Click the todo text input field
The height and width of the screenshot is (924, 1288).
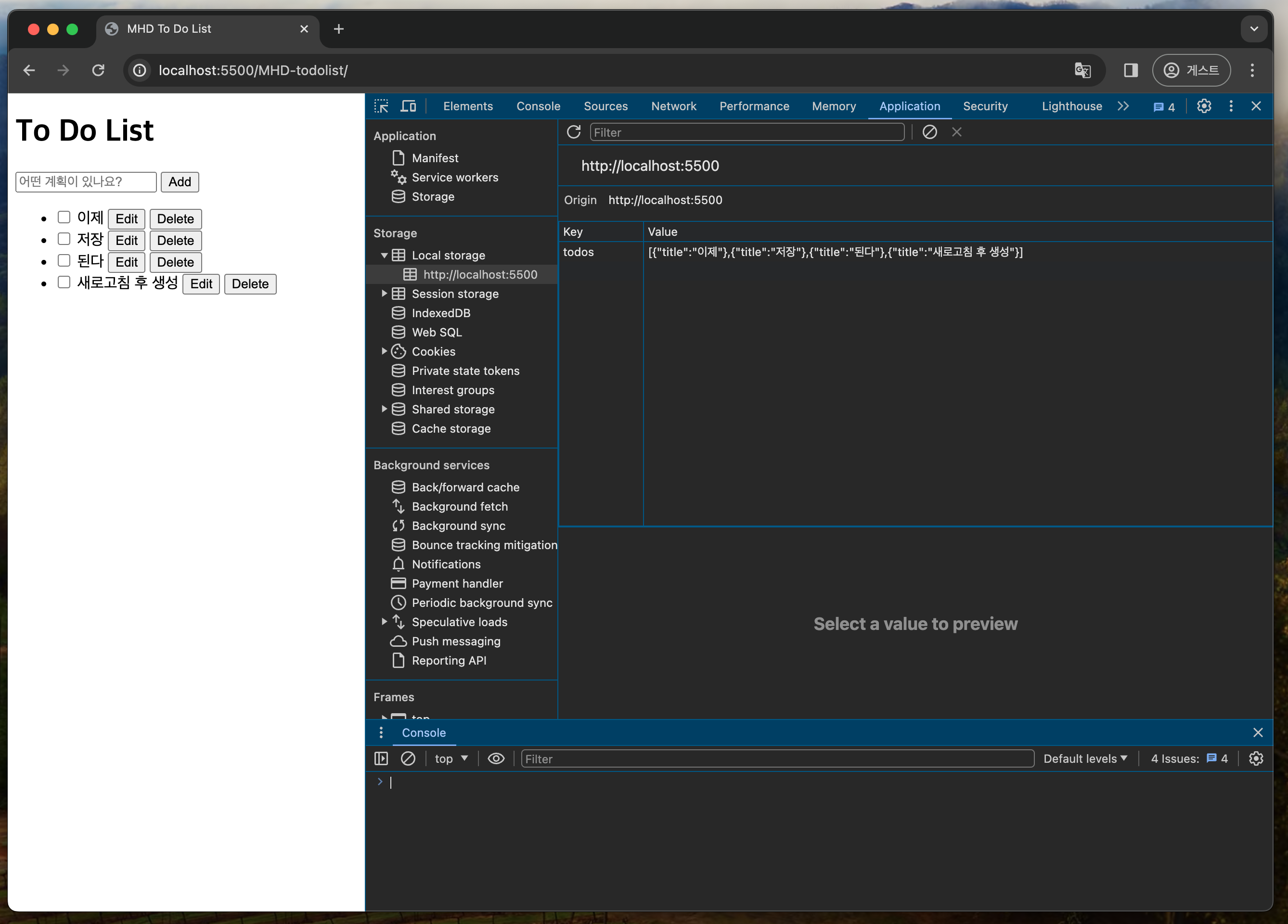(x=86, y=182)
